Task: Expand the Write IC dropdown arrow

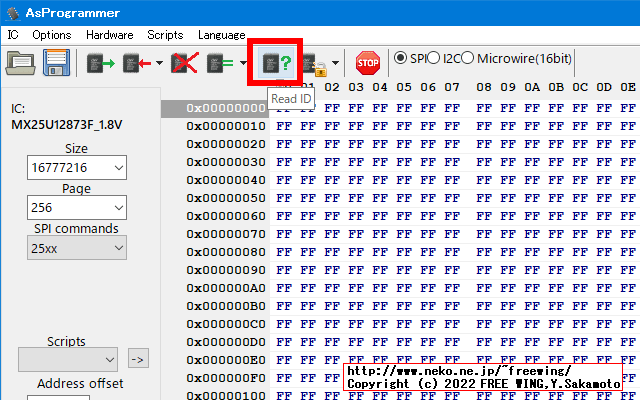Action: point(160,63)
